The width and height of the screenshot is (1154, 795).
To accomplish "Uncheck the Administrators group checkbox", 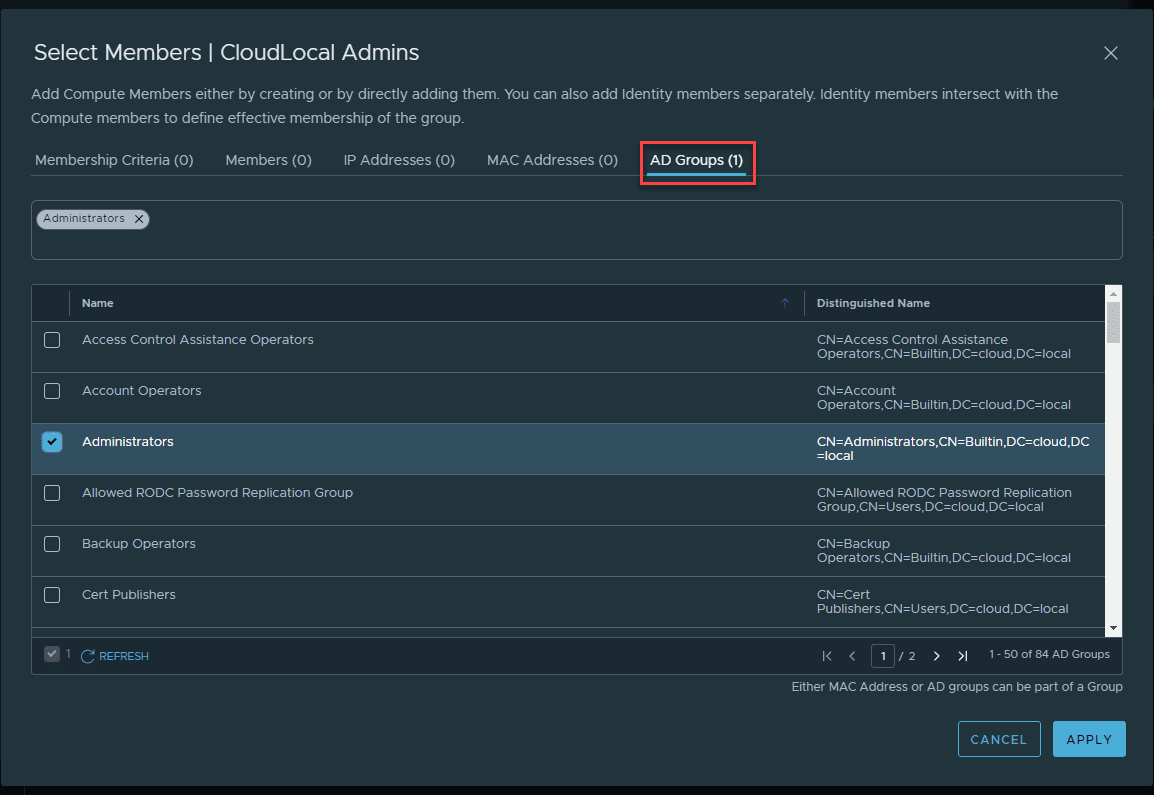I will coord(52,442).
